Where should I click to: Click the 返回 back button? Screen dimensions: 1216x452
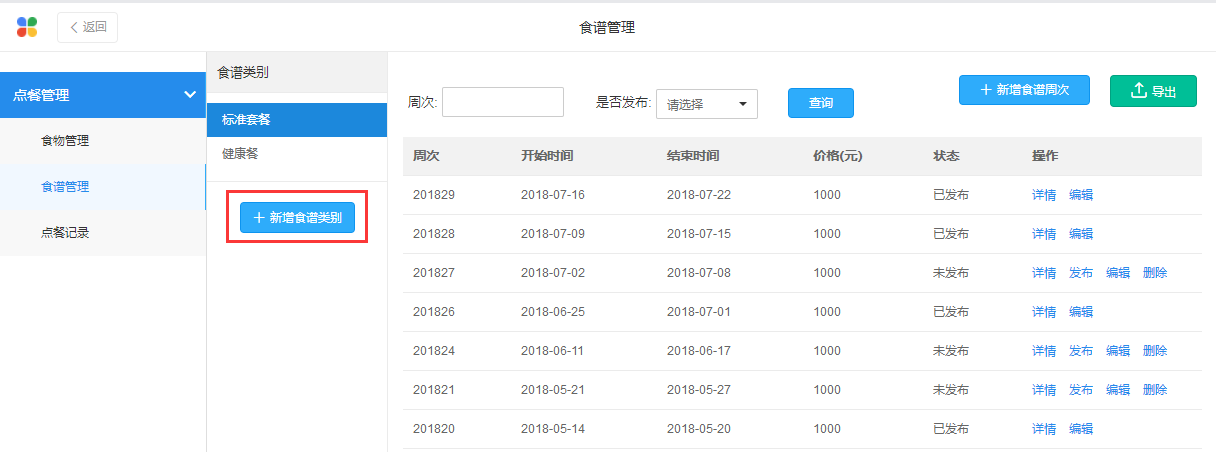88,27
